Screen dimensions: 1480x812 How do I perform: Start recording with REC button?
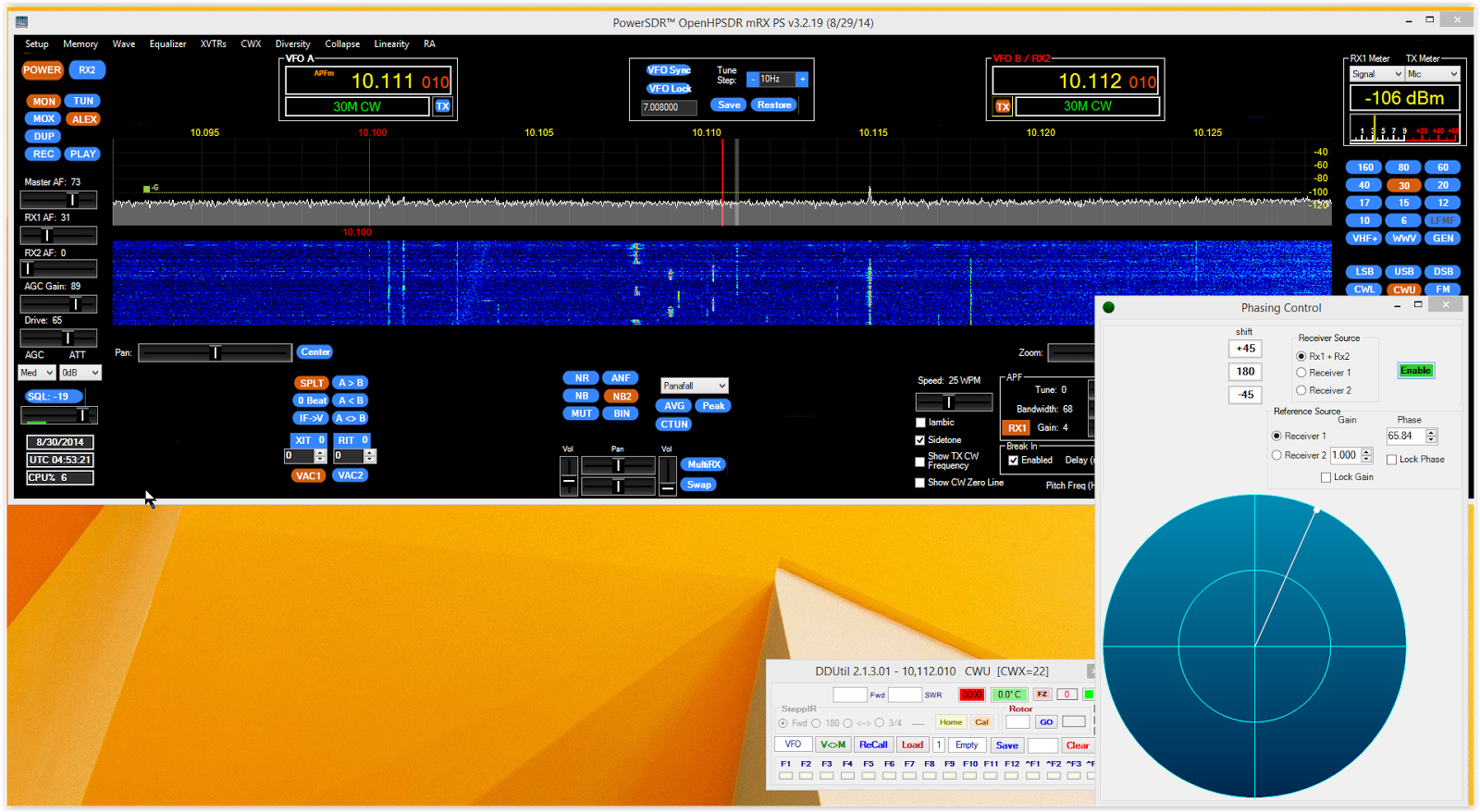tap(43, 154)
